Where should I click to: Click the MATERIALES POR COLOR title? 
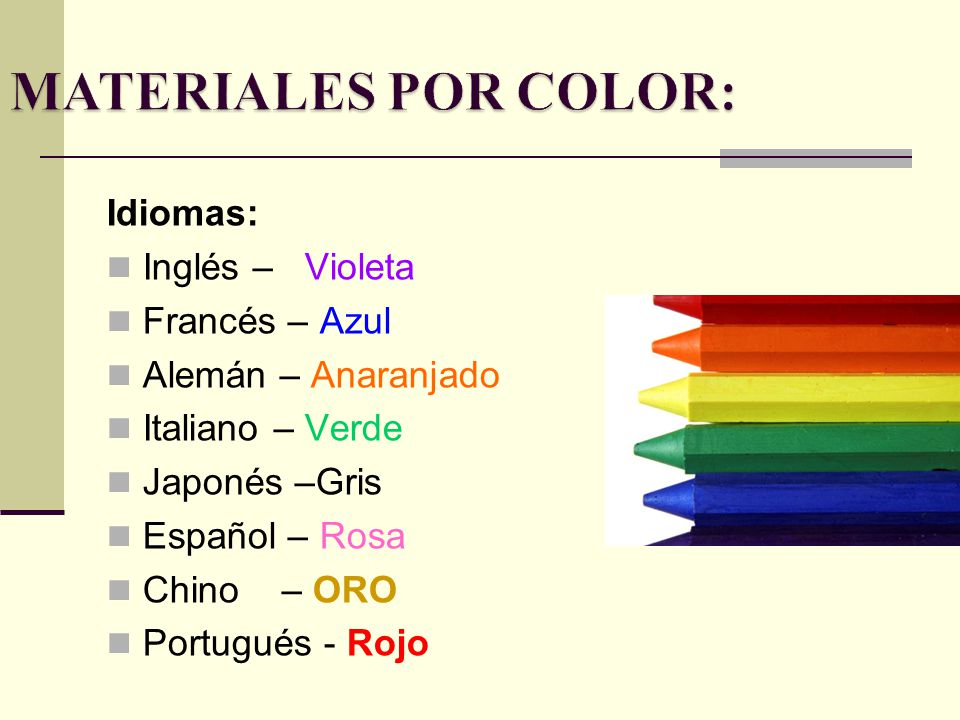coord(373,92)
